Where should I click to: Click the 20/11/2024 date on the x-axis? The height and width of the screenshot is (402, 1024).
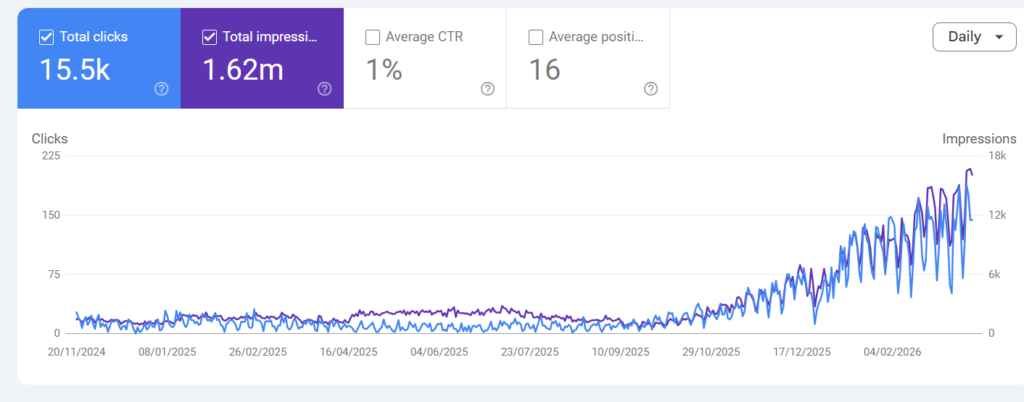click(76, 352)
